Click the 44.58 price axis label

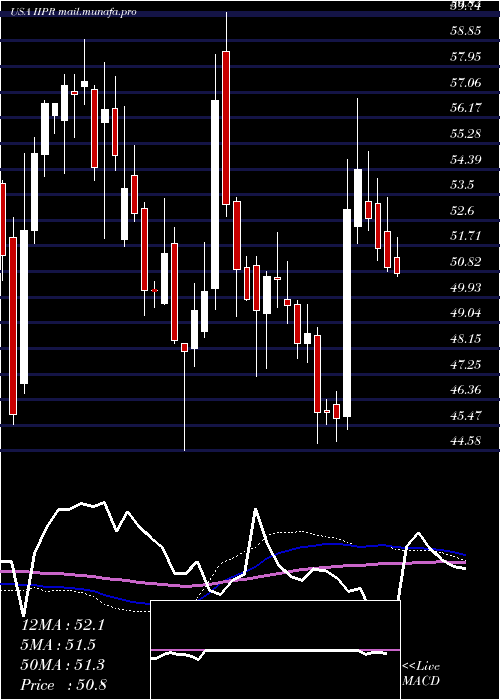pos(466,441)
